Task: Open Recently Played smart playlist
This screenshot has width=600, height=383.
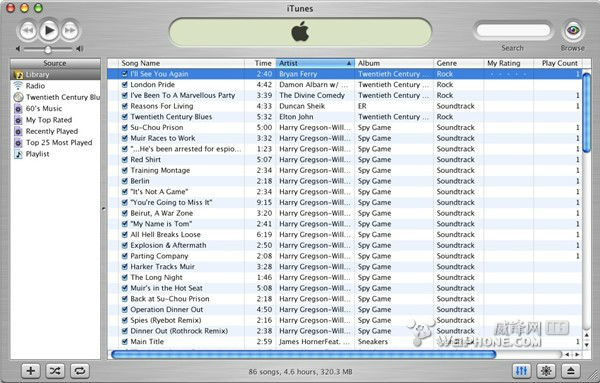Action: click(x=55, y=131)
